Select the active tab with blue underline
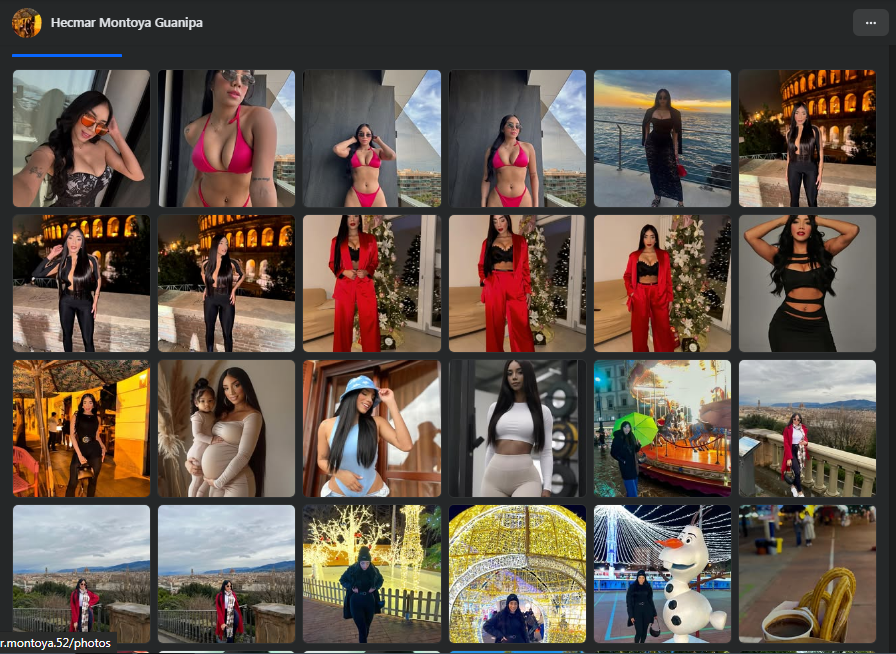Viewport: 896px width, 654px height. (67, 55)
